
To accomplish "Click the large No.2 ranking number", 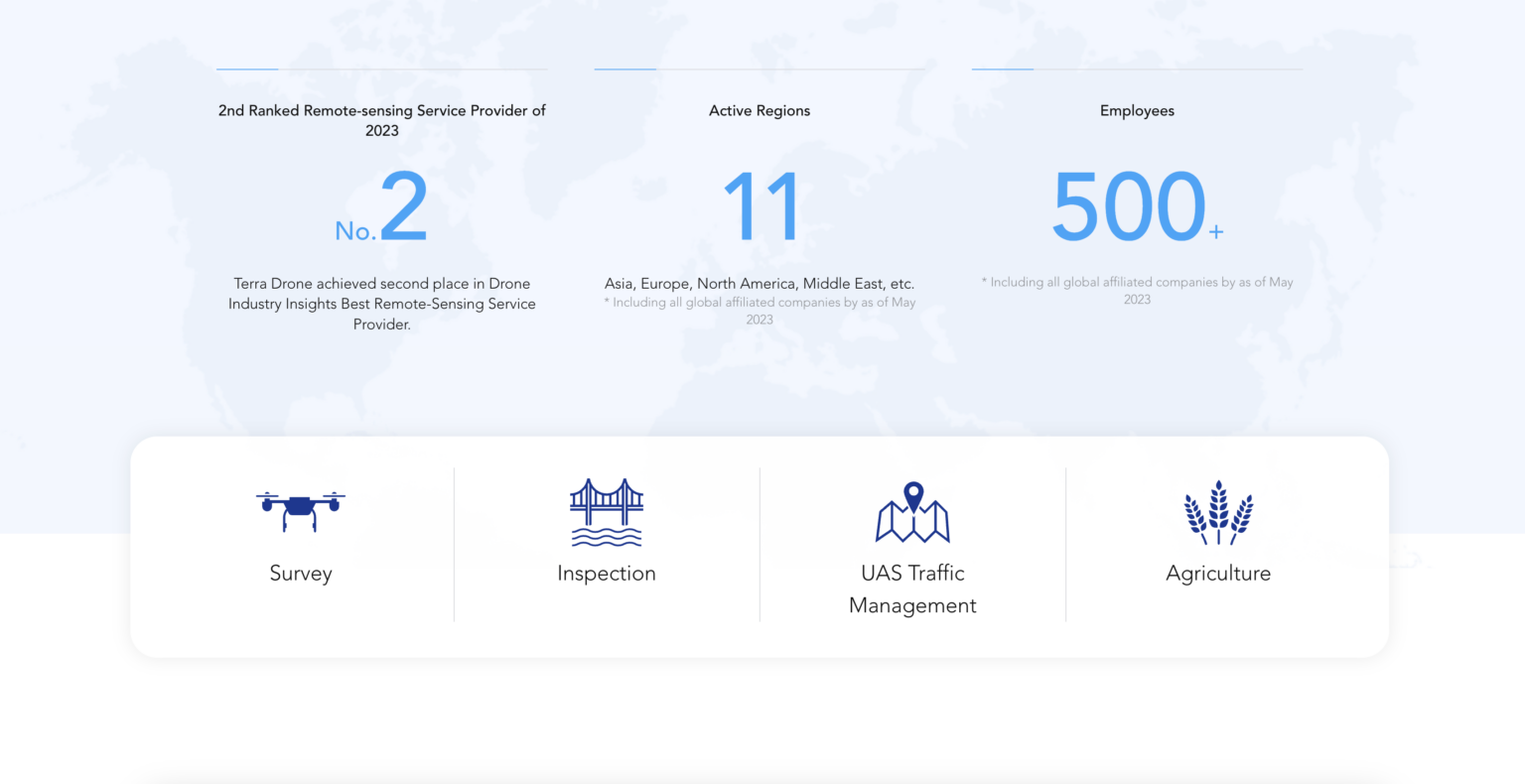I will tap(381, 205).
